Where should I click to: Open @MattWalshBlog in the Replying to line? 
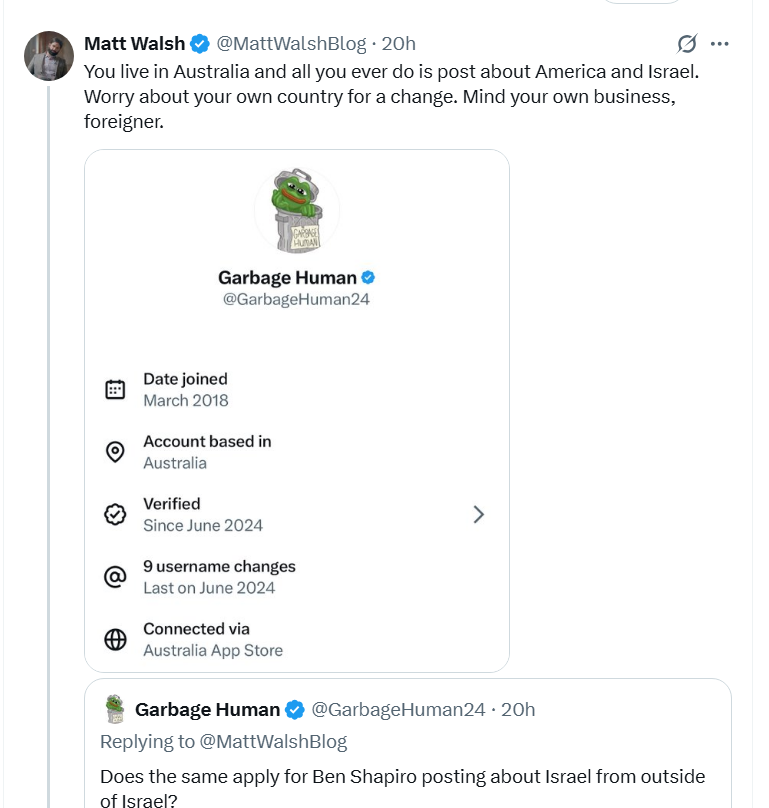pos(273,742)
